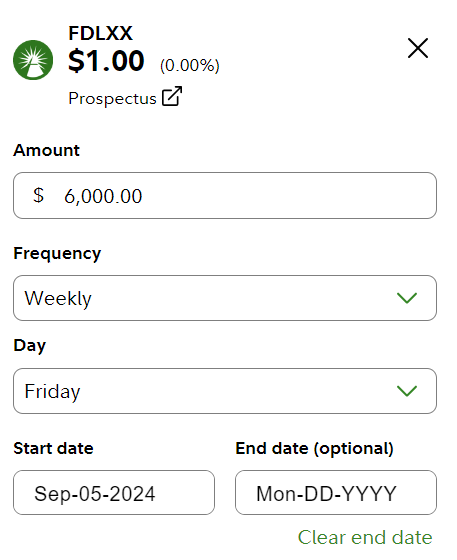
Task: Click the green Fidelity fund logo
Action: (33, 60)
